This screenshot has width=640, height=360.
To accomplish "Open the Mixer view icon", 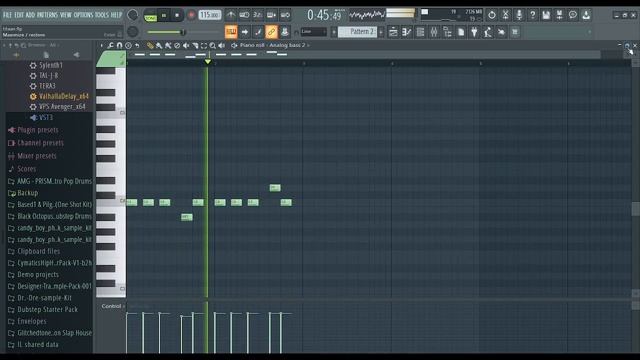I will pos(434,31).
